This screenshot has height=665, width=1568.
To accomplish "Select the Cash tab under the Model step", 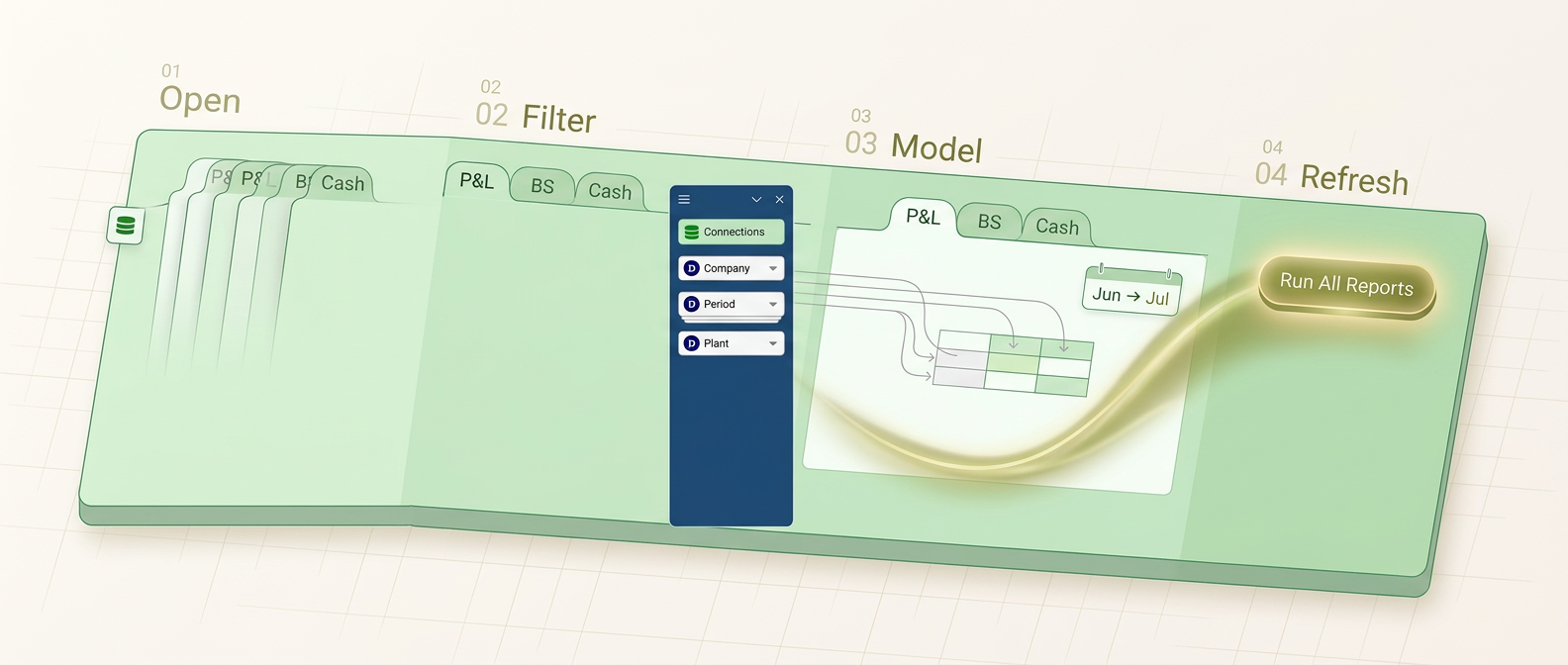I will 1057,227.
